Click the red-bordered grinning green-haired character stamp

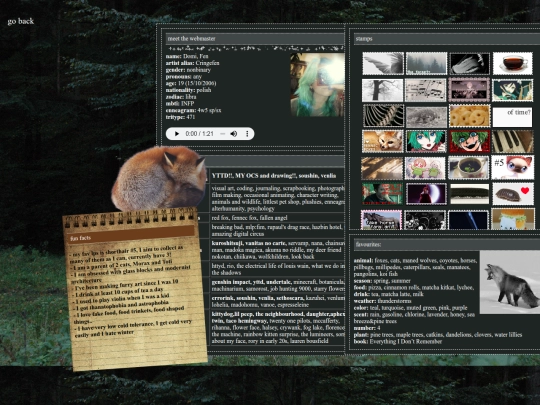pos(469,141)
